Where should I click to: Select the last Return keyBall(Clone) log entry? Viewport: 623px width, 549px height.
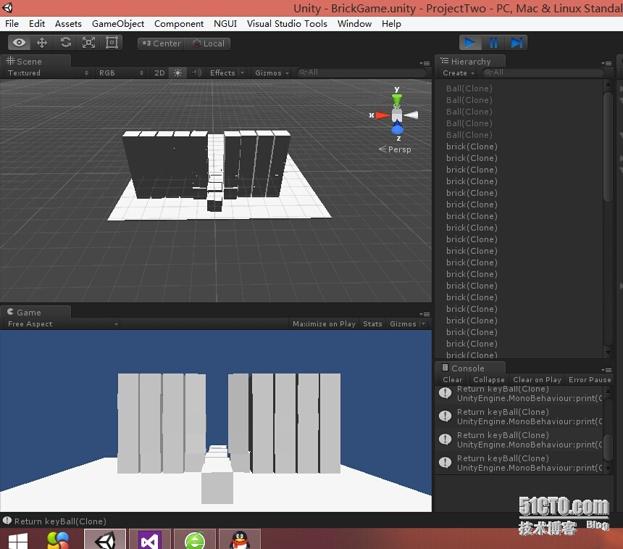point(520,463)
